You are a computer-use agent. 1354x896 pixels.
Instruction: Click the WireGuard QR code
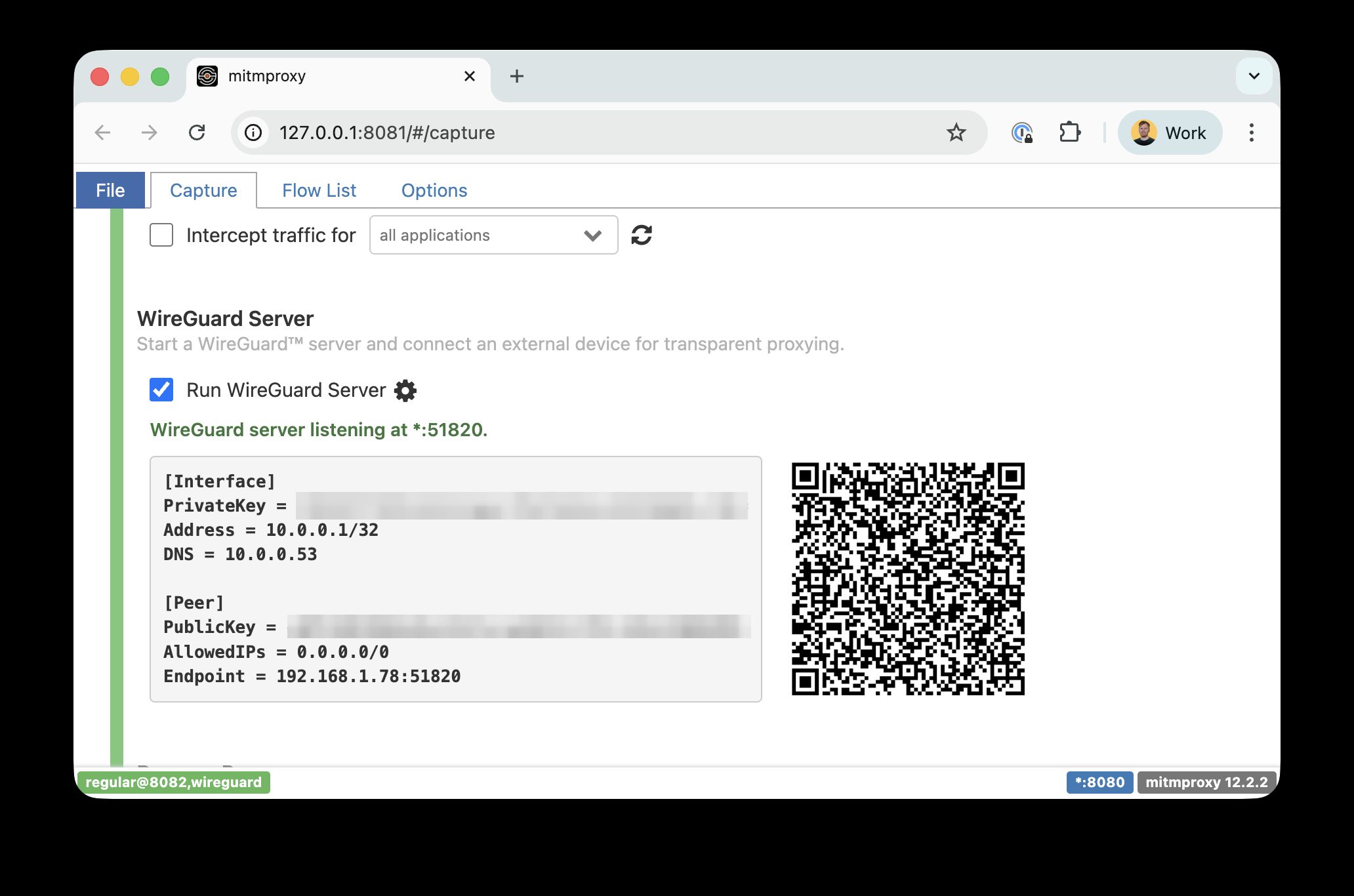tap(908, 579)
